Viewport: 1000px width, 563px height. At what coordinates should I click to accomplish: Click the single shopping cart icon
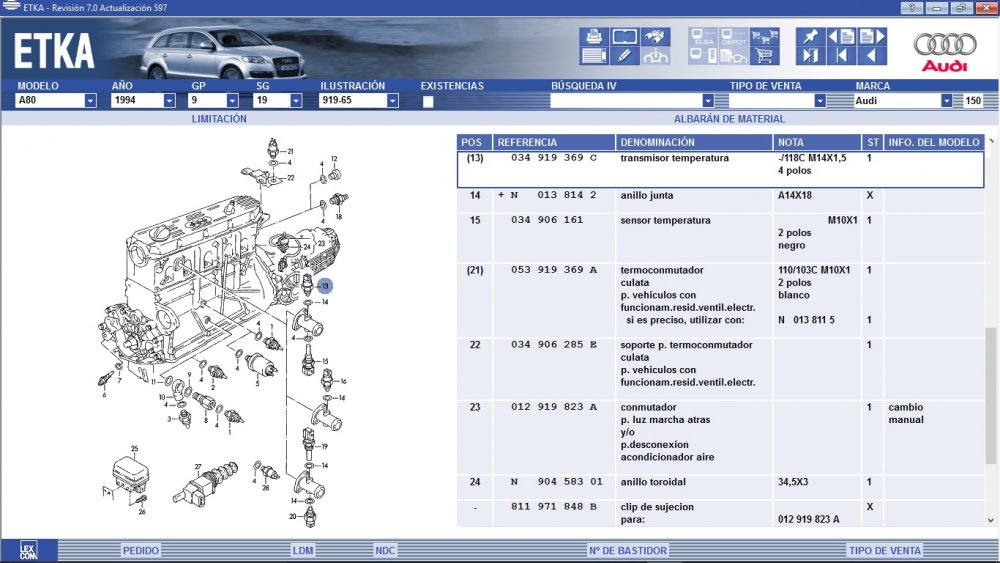tap(765, 56)
